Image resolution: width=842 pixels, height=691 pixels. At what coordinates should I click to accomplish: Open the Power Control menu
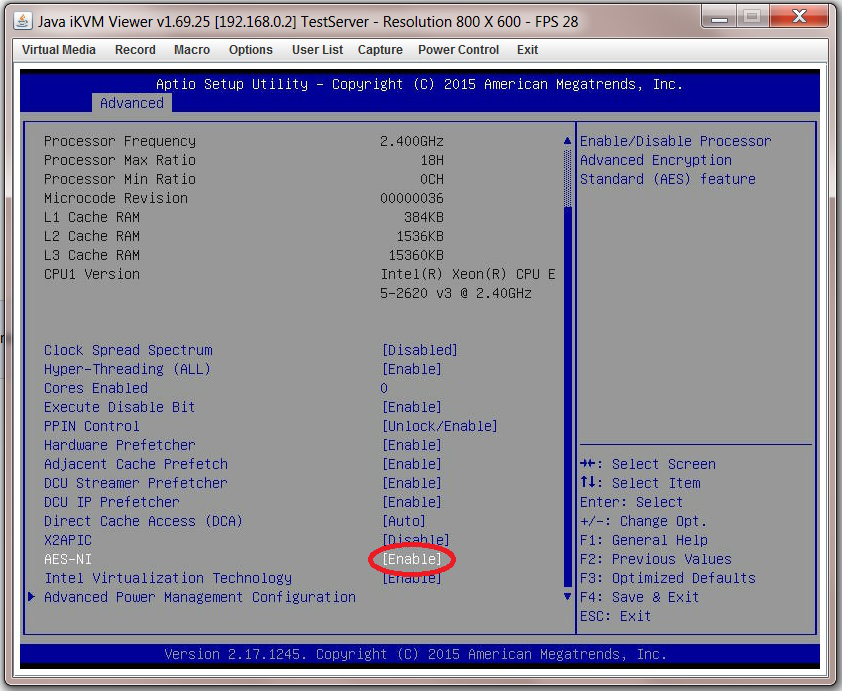[458, 49]
